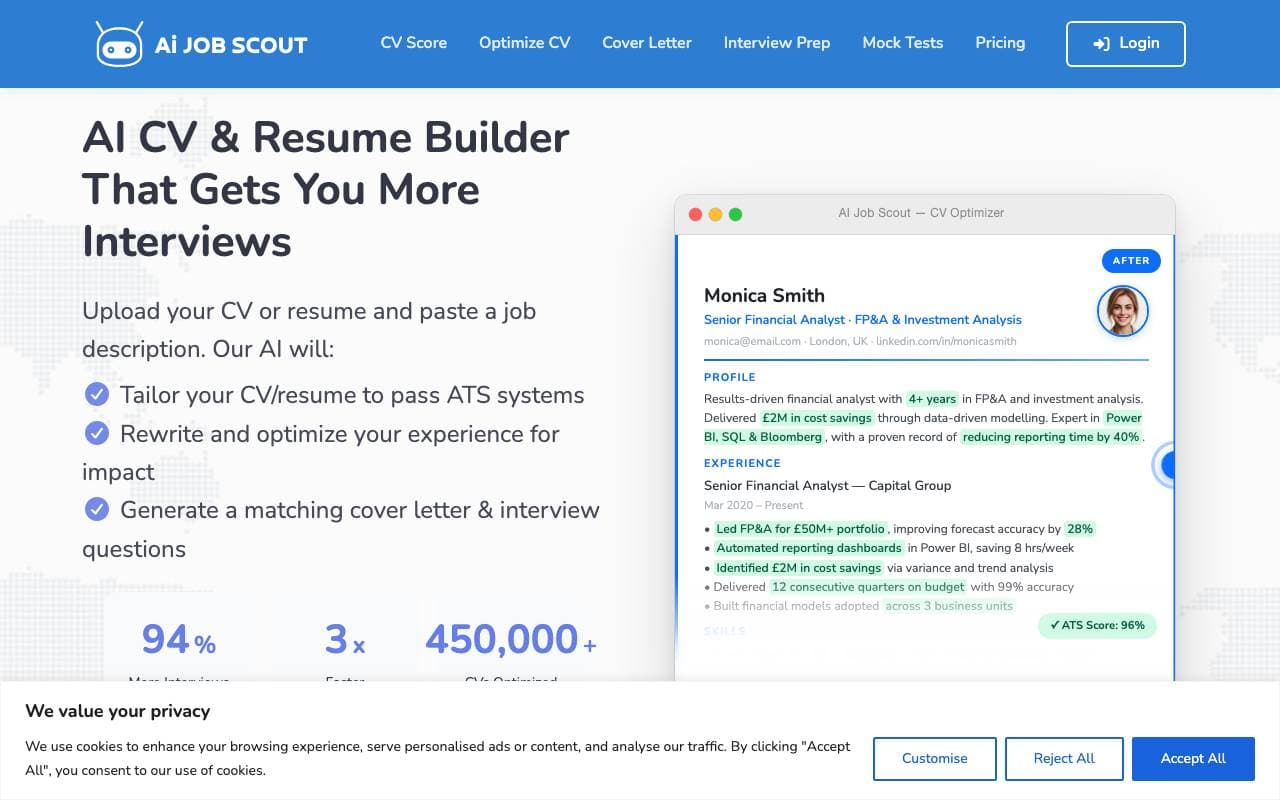Click the checkmark icon beside Tailor your CV
This screenshot has width=1280, height=800.
click(x=97, y=395)
